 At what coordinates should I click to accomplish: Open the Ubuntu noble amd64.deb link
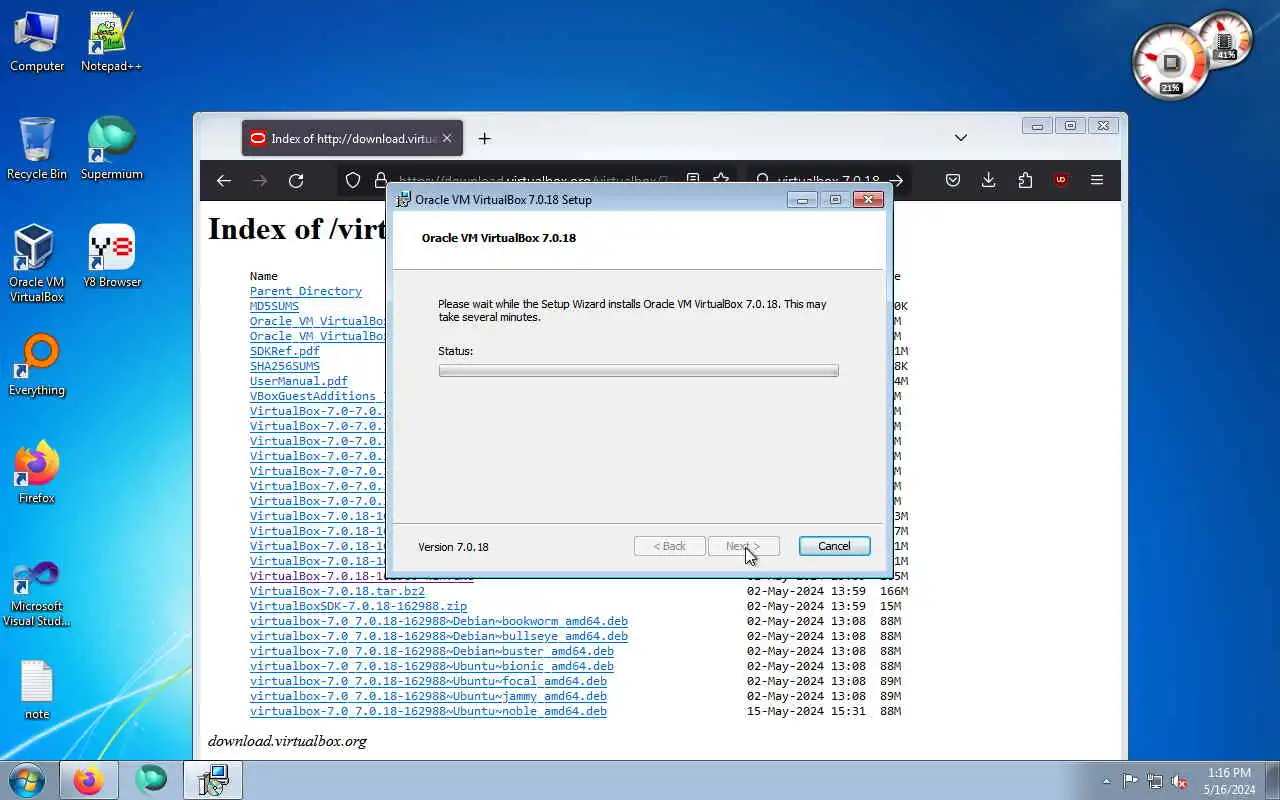pyautogui.click(x=428, y=711)
